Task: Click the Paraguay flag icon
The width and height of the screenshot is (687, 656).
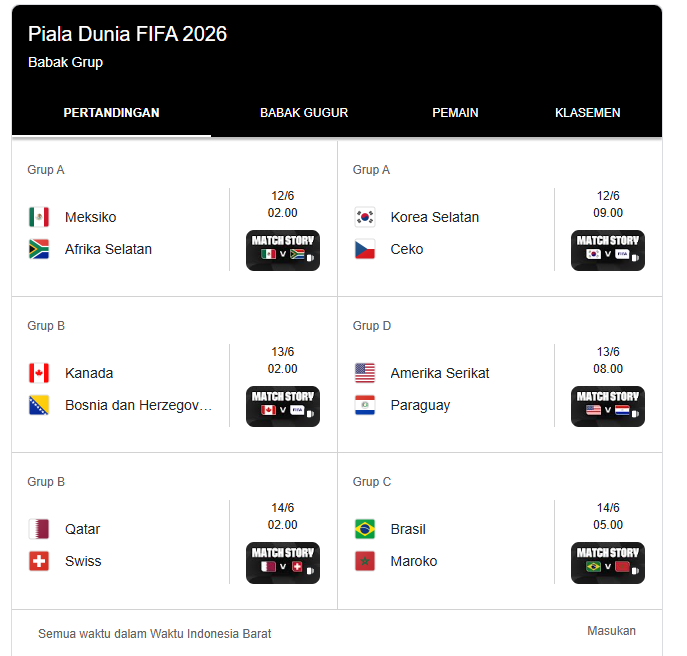Action: (365, 405)
